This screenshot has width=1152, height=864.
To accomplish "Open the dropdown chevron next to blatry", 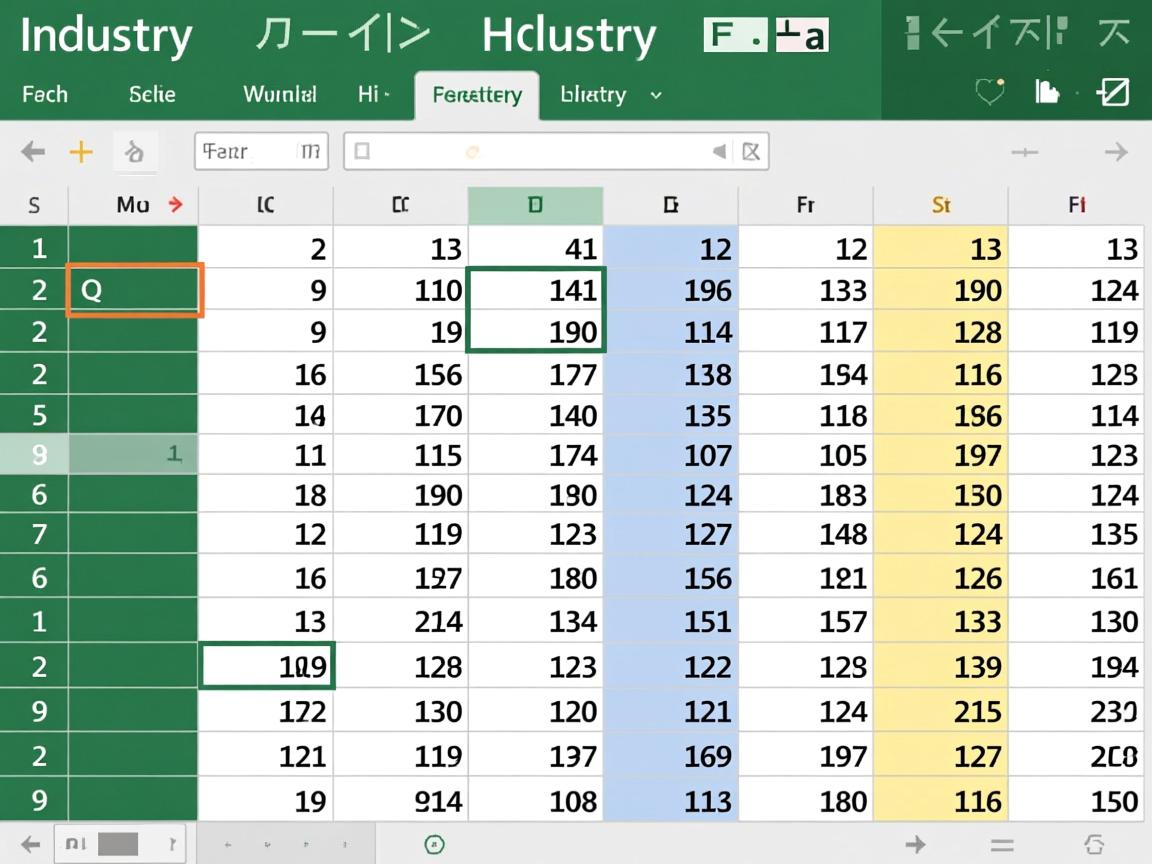I will pyautogui.click(x=656, y=95).
